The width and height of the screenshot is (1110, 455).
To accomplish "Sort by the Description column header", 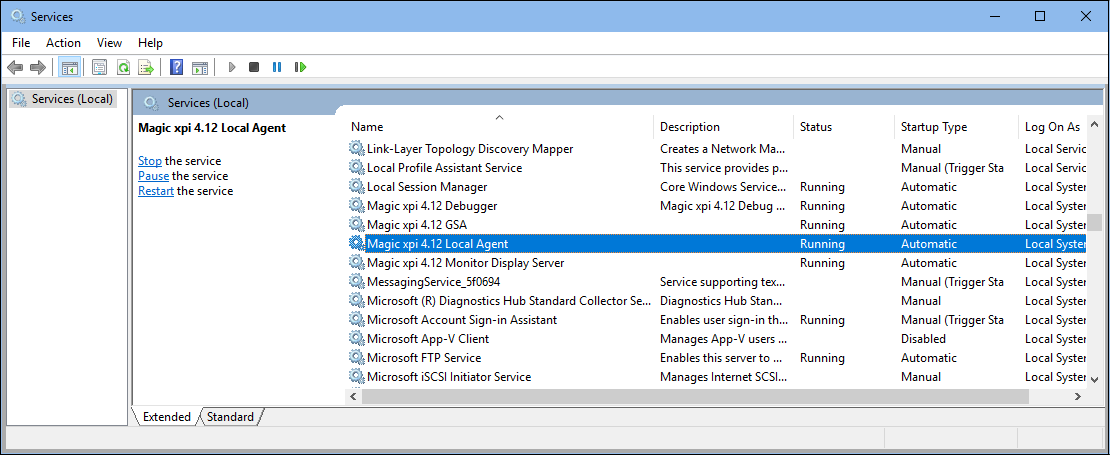I will coord(723,127).
